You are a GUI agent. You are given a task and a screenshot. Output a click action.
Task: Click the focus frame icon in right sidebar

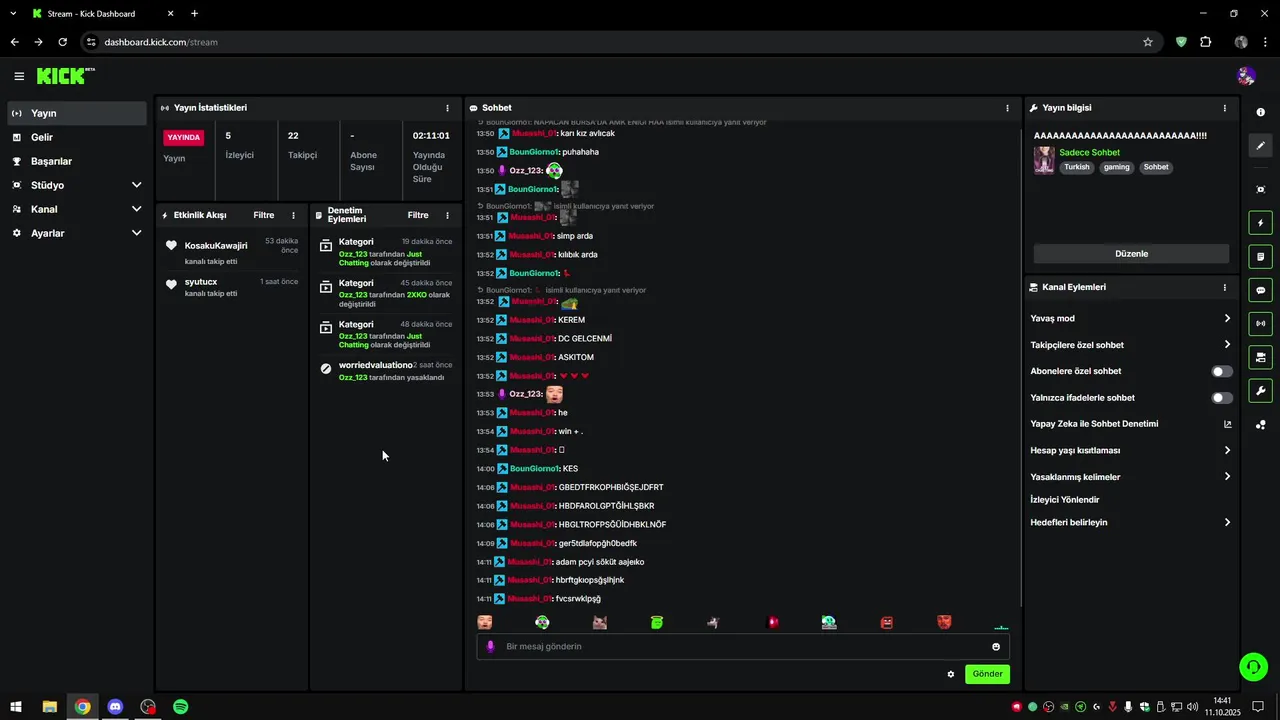pyautogui.click(x=1260, y=189)
